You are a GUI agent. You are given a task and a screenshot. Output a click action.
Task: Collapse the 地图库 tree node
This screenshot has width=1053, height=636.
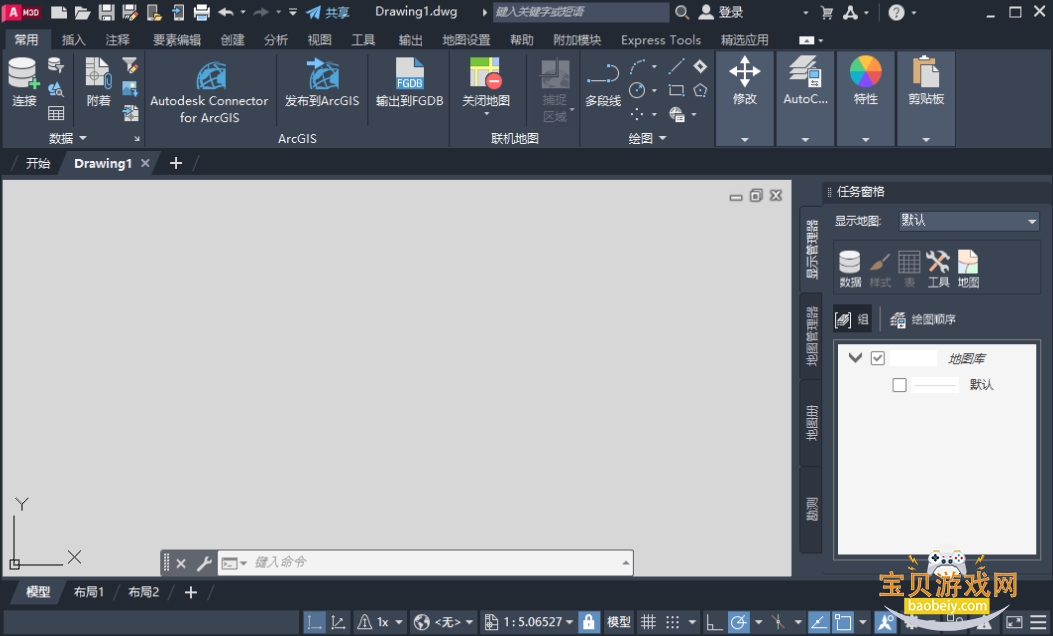pos(855,357)
